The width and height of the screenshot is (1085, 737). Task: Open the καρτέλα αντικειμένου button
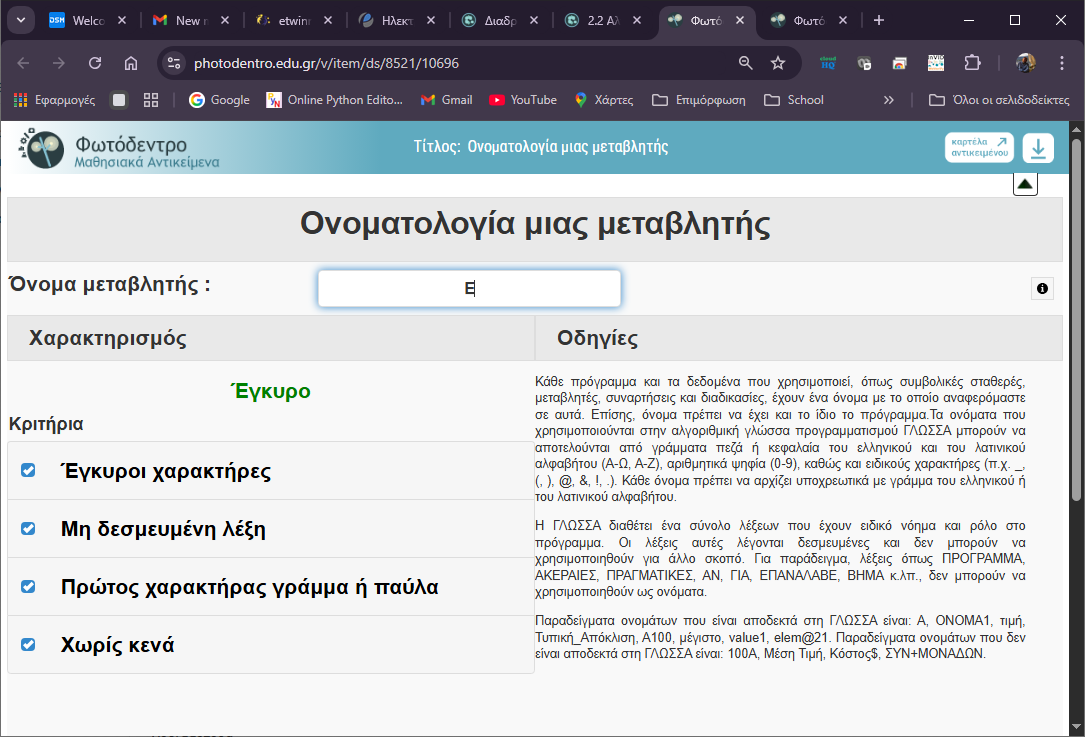(x=979, y=148)
